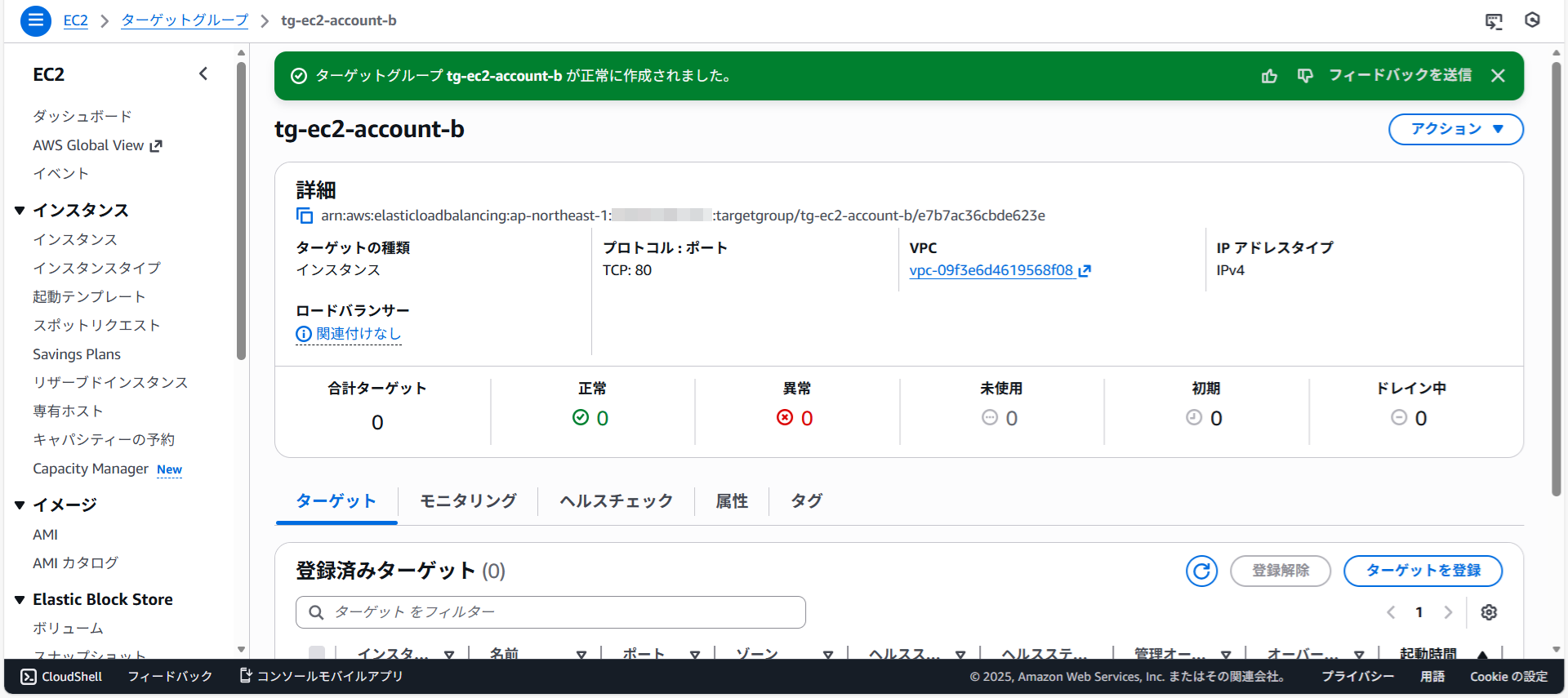Open the VPC vpc-09f3e6d4619568f08 link
Screen dimensions: 1568x698
pos(991,270)
